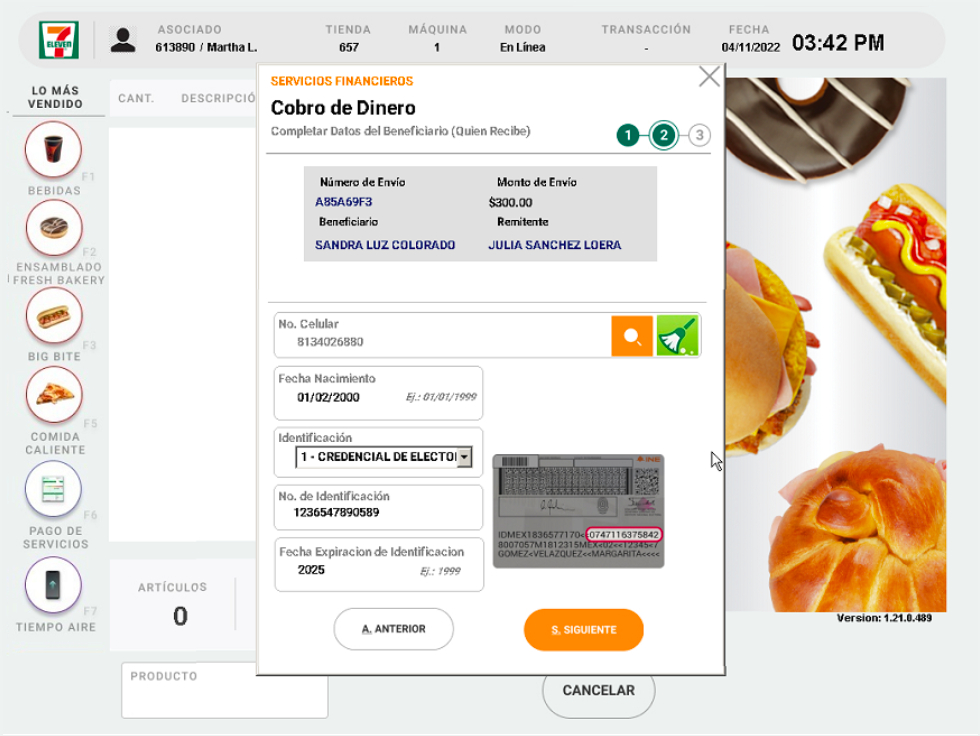The height and width of the screenshot is (736, 980).
Task: Clear fields with the green broom icon
Action: [678, 337]
